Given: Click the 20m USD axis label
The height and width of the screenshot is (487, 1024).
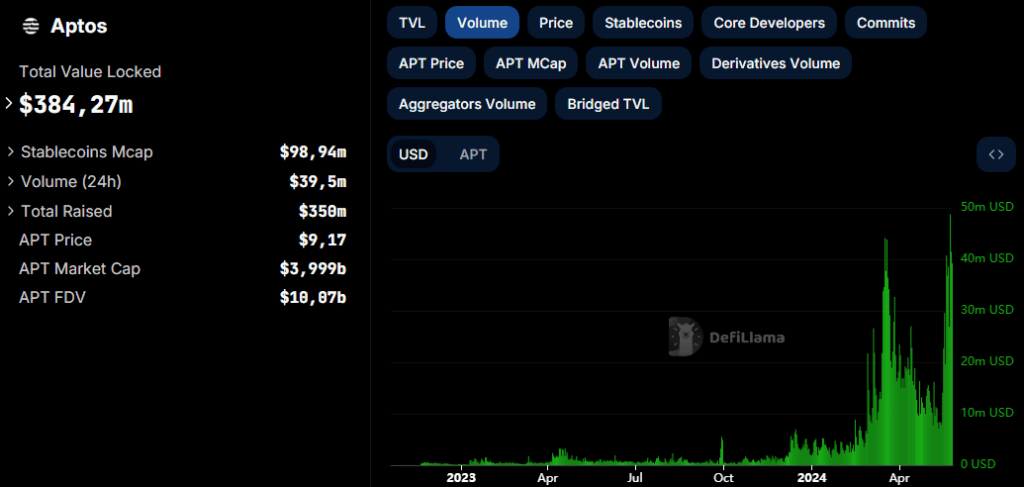Looking at the screenshot, I should (987, 361).
